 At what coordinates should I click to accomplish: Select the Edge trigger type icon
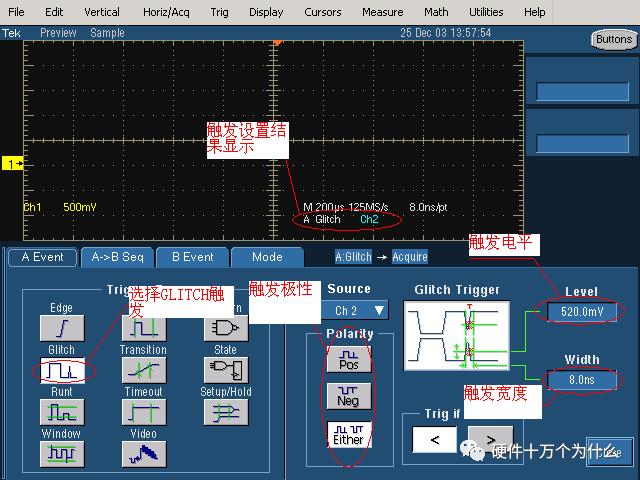pyautogui.click(x=62, y=328)
